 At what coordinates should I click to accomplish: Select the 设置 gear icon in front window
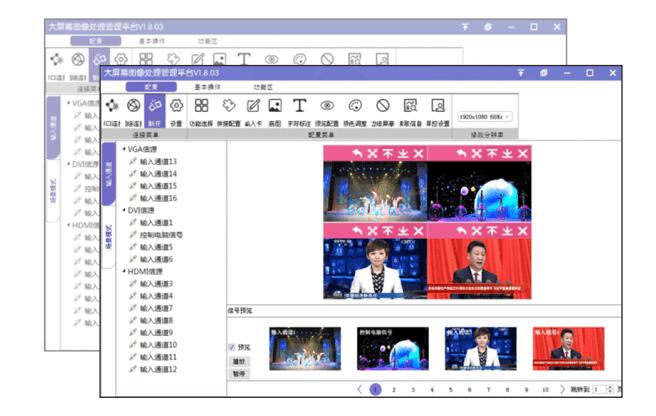click(176, 106)
